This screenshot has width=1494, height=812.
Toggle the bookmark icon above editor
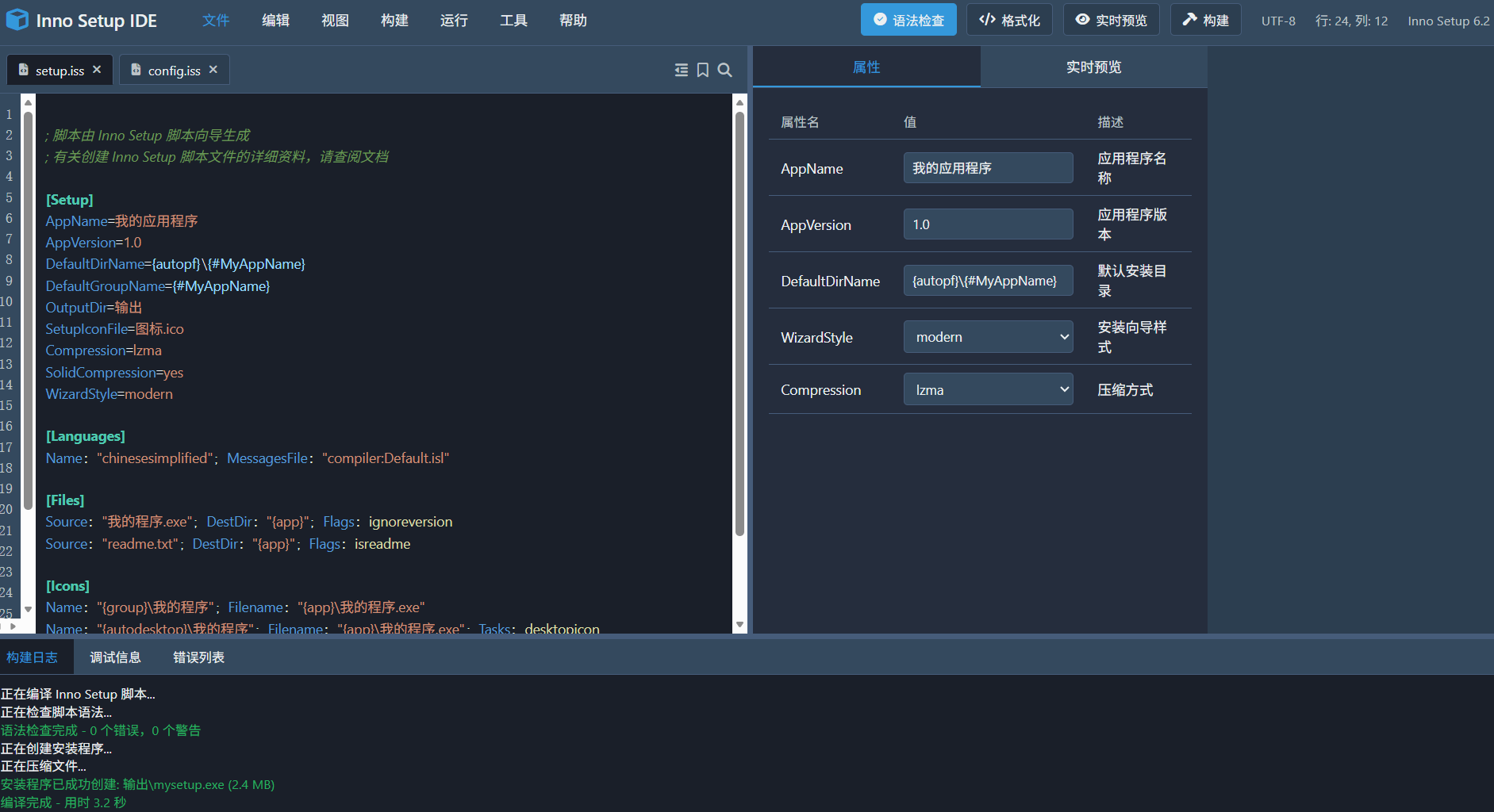(x=703, y=70)
